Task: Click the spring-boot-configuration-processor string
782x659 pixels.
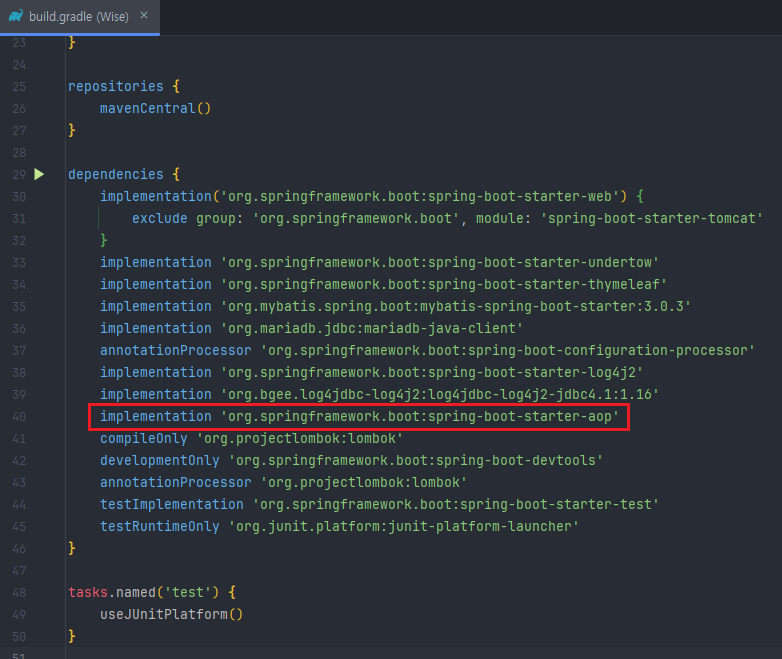Action: pos(507,350)
